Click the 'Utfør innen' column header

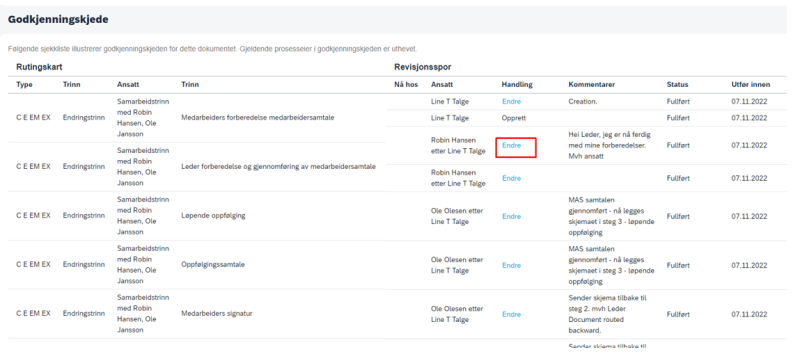(751, 85)
